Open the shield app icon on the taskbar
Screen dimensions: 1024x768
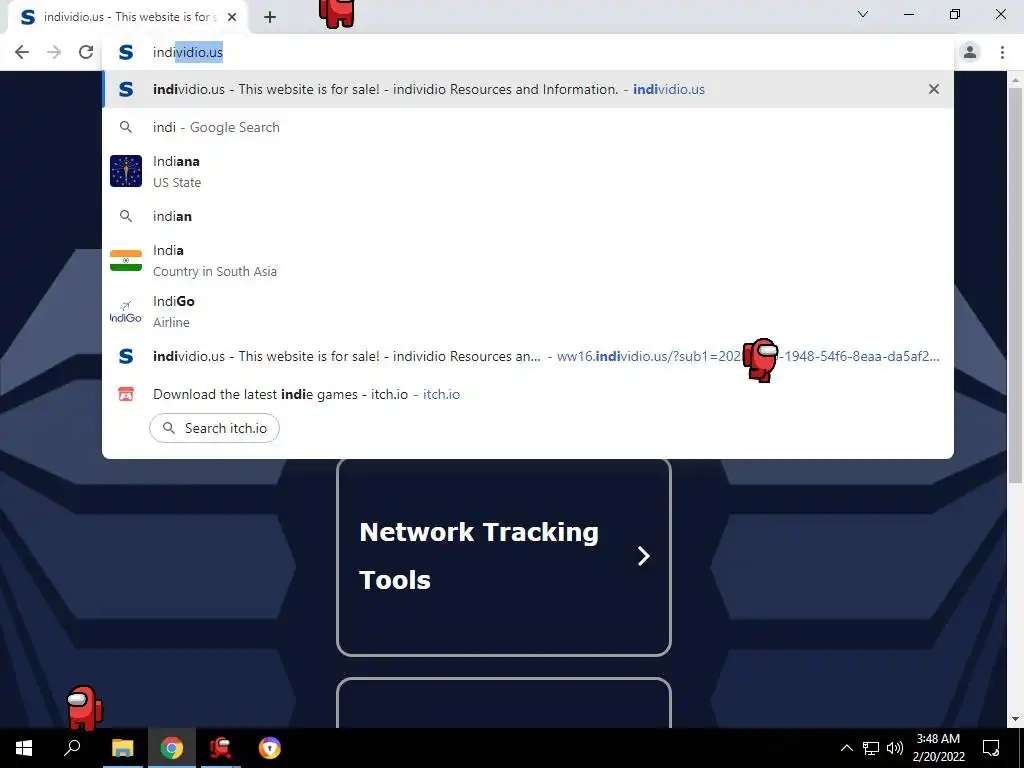click(x=270, y=748)
